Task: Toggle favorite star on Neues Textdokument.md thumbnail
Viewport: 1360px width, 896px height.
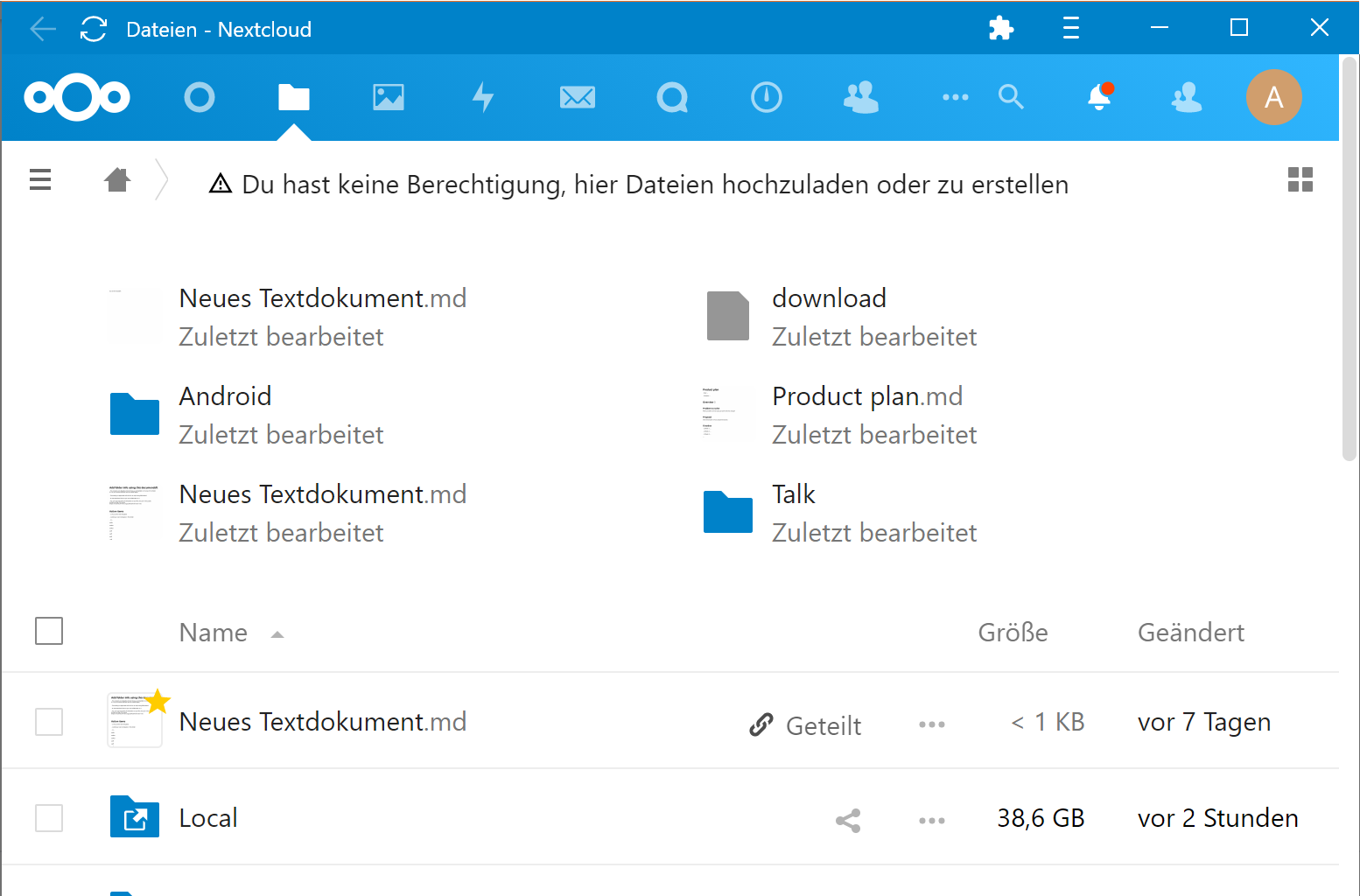Action: (x=158, y=701)
